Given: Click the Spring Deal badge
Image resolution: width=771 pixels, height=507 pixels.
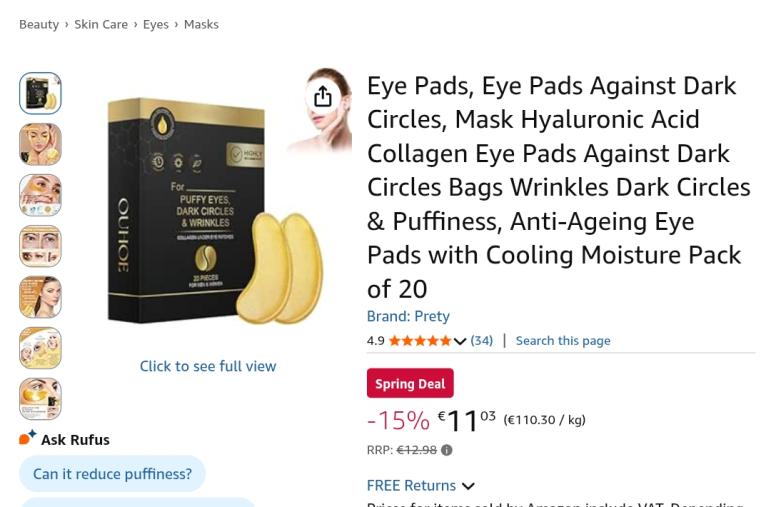Looking at the screenshot, I should pos(410,383).
